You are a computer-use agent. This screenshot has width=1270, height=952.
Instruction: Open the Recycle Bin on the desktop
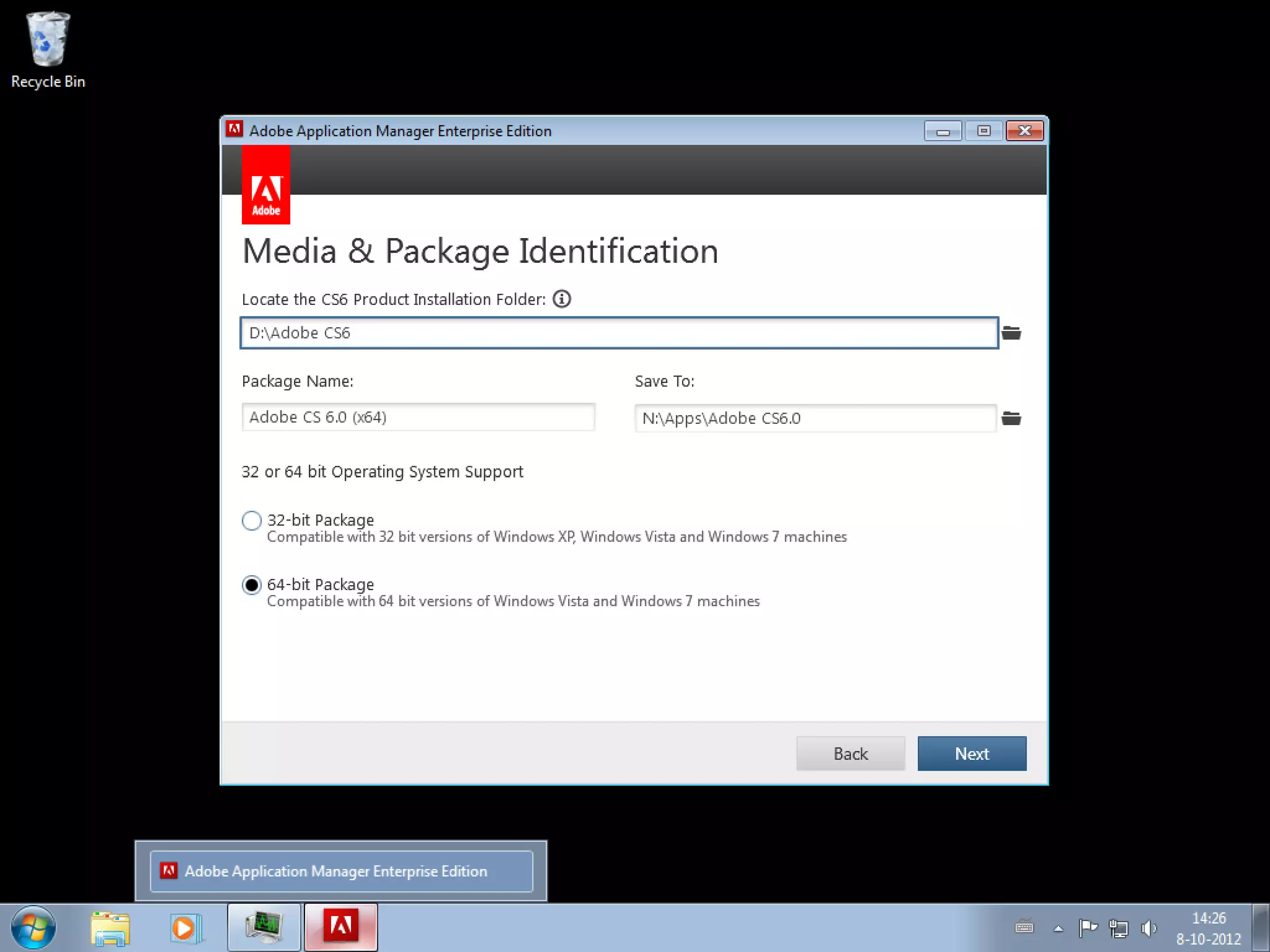[x=48, y=50]
